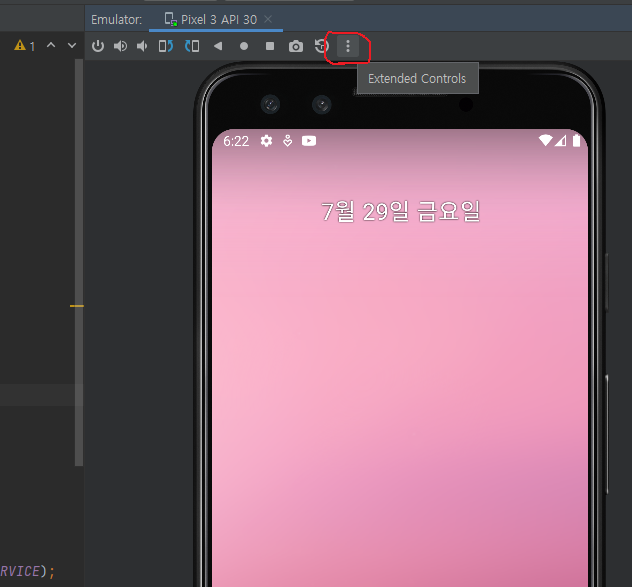Lower emulator volume with Volume Down icon

pos(141,46)
